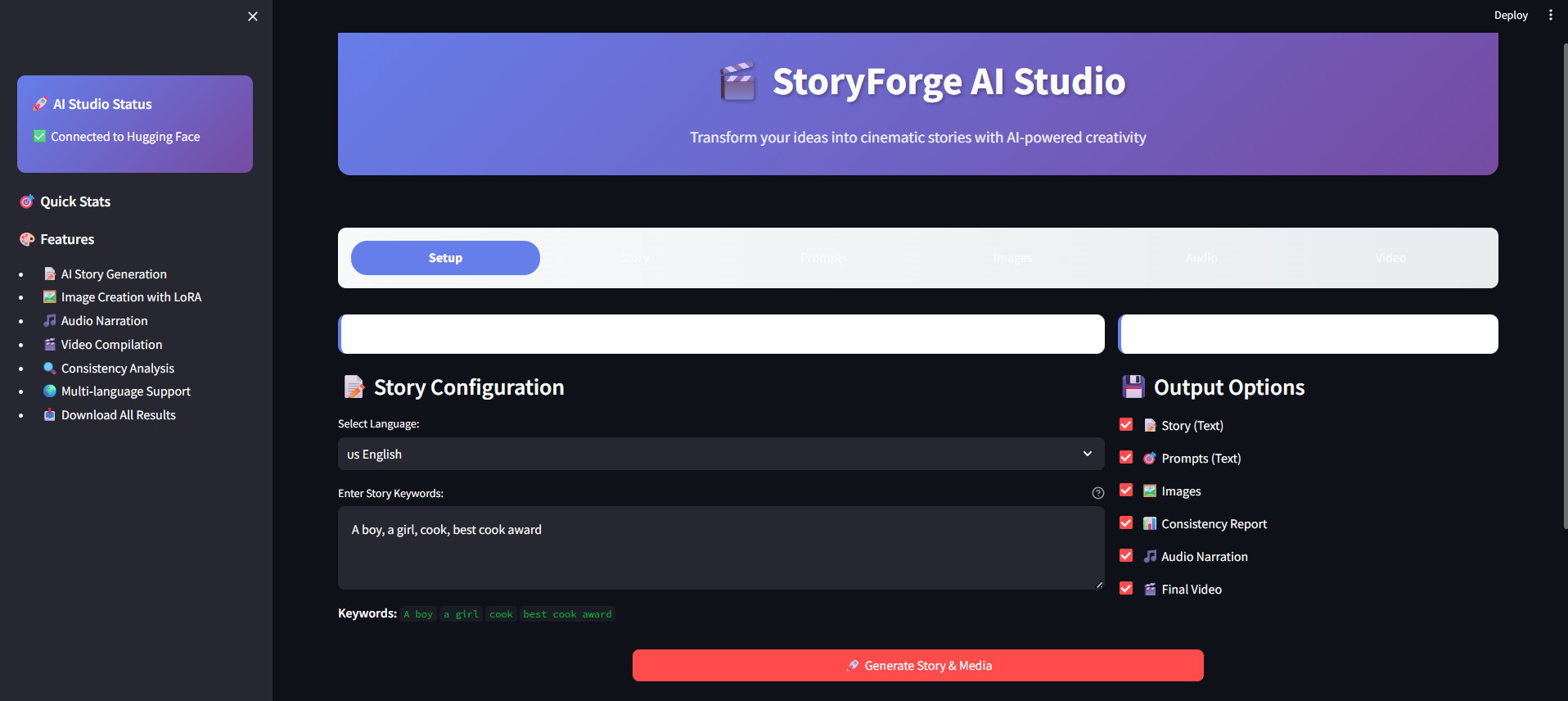Image resolution: width=1568 pixels, height=701 pixels.
Task: Switch to the Setup tab
Action: [445, 258]
